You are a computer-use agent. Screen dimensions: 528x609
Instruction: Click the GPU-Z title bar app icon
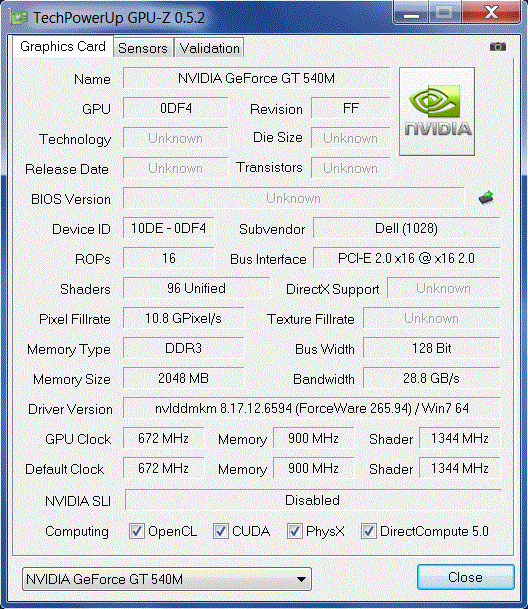(x=19, y=17)
